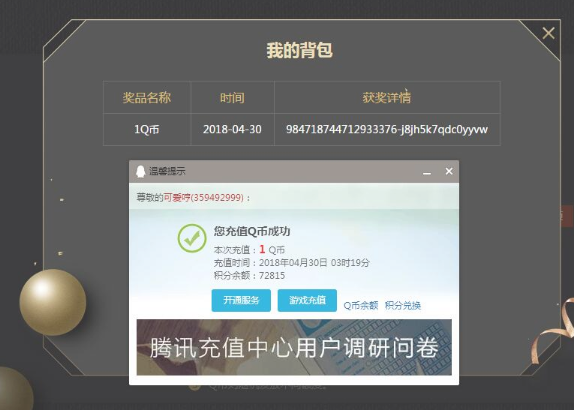
Task: Minimize the 温馨提示 dialog
Action: pyautogui.click(x=427, y=173)
